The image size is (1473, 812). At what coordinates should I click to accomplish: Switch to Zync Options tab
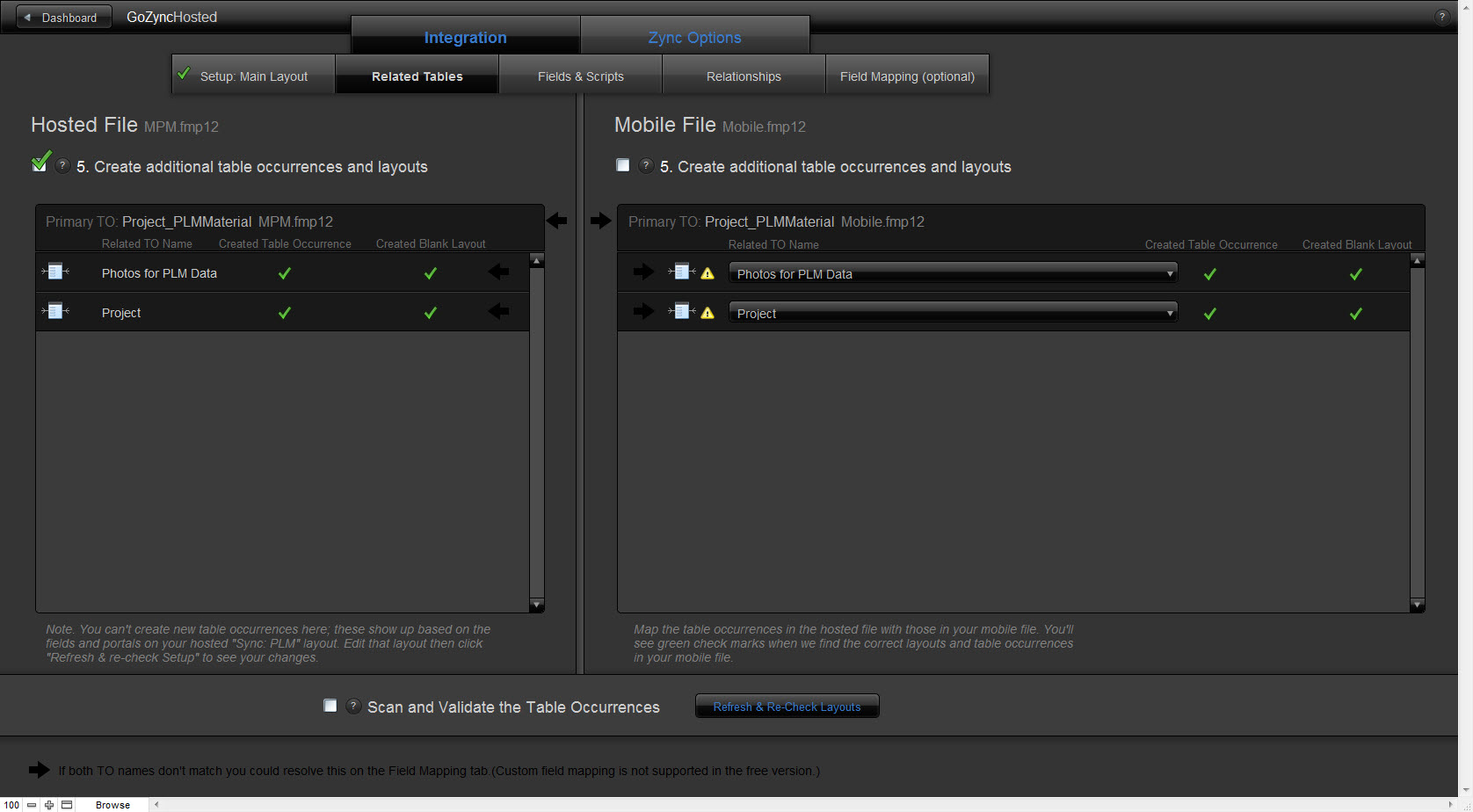[694, 37]
